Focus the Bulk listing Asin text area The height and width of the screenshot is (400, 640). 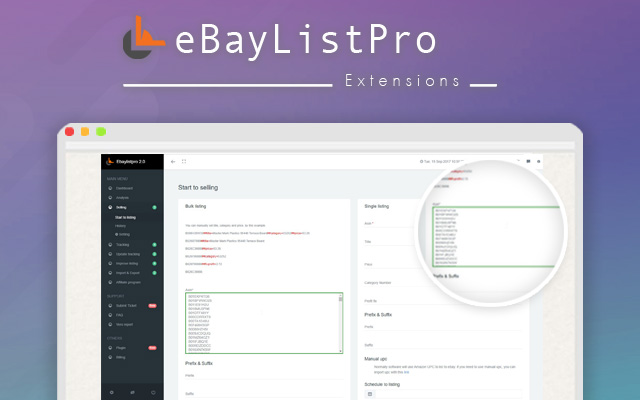click(264, 323)
